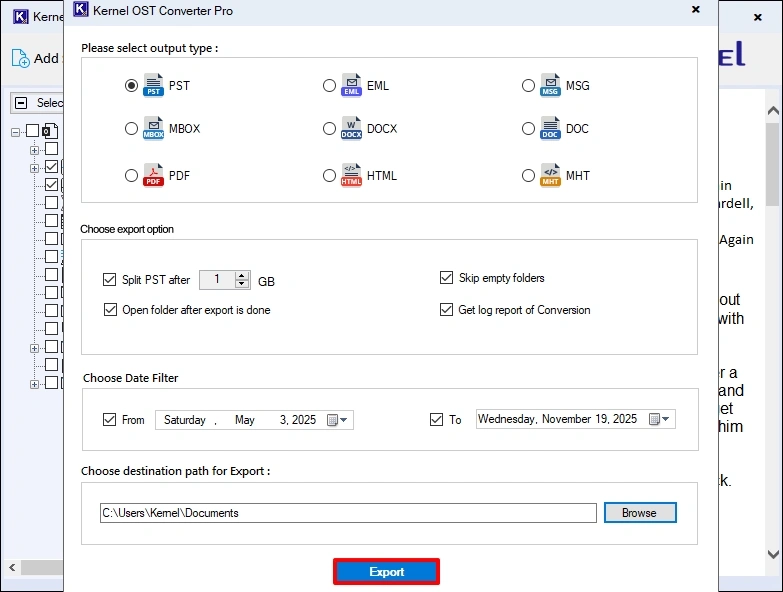Click the Kernel logo icon in background window
The height and width of the screenshot is (592, 783).
tap(20, 16)
